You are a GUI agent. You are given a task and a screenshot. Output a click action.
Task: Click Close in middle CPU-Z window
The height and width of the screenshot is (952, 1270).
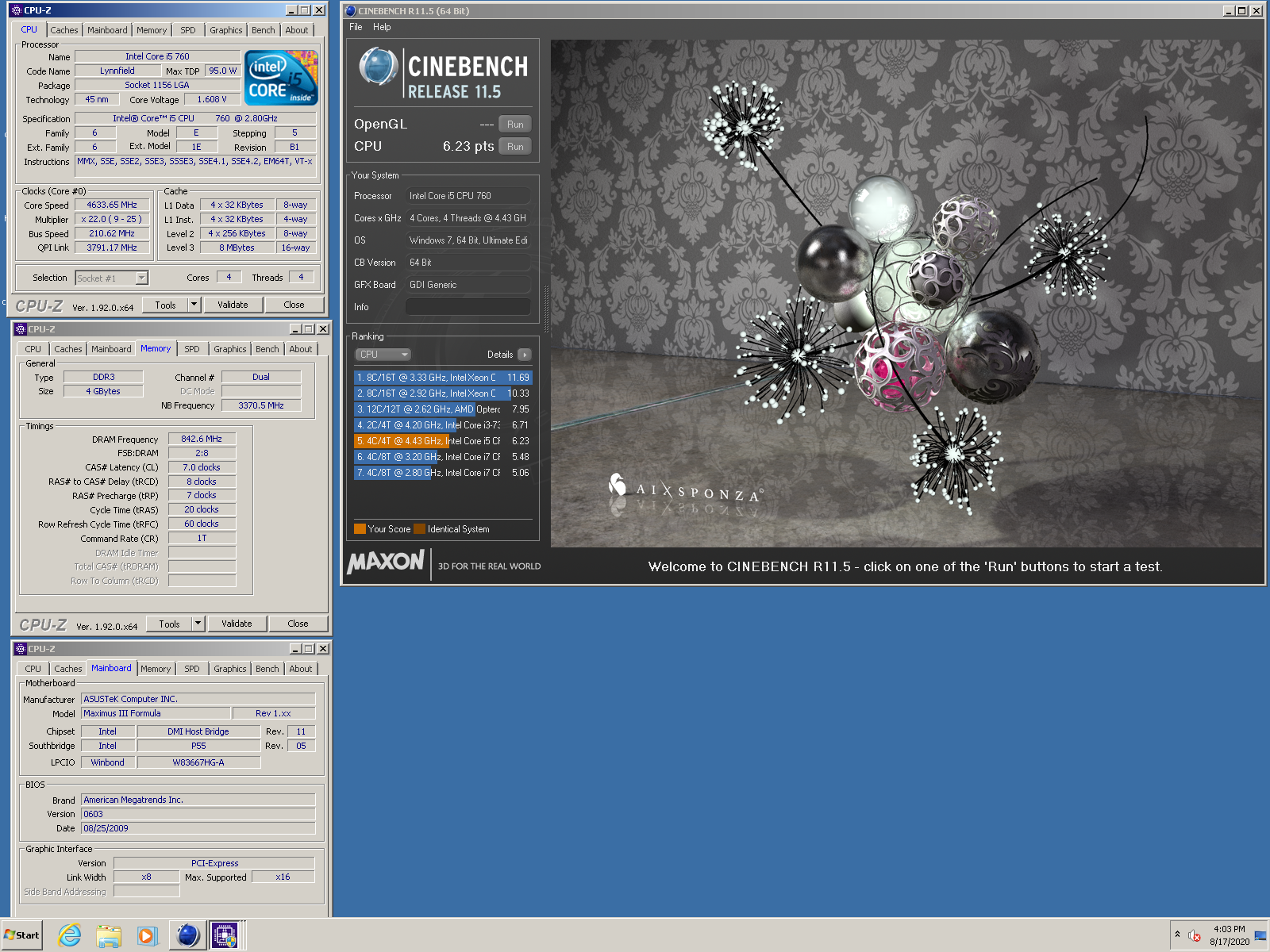[x=298, y=624]
